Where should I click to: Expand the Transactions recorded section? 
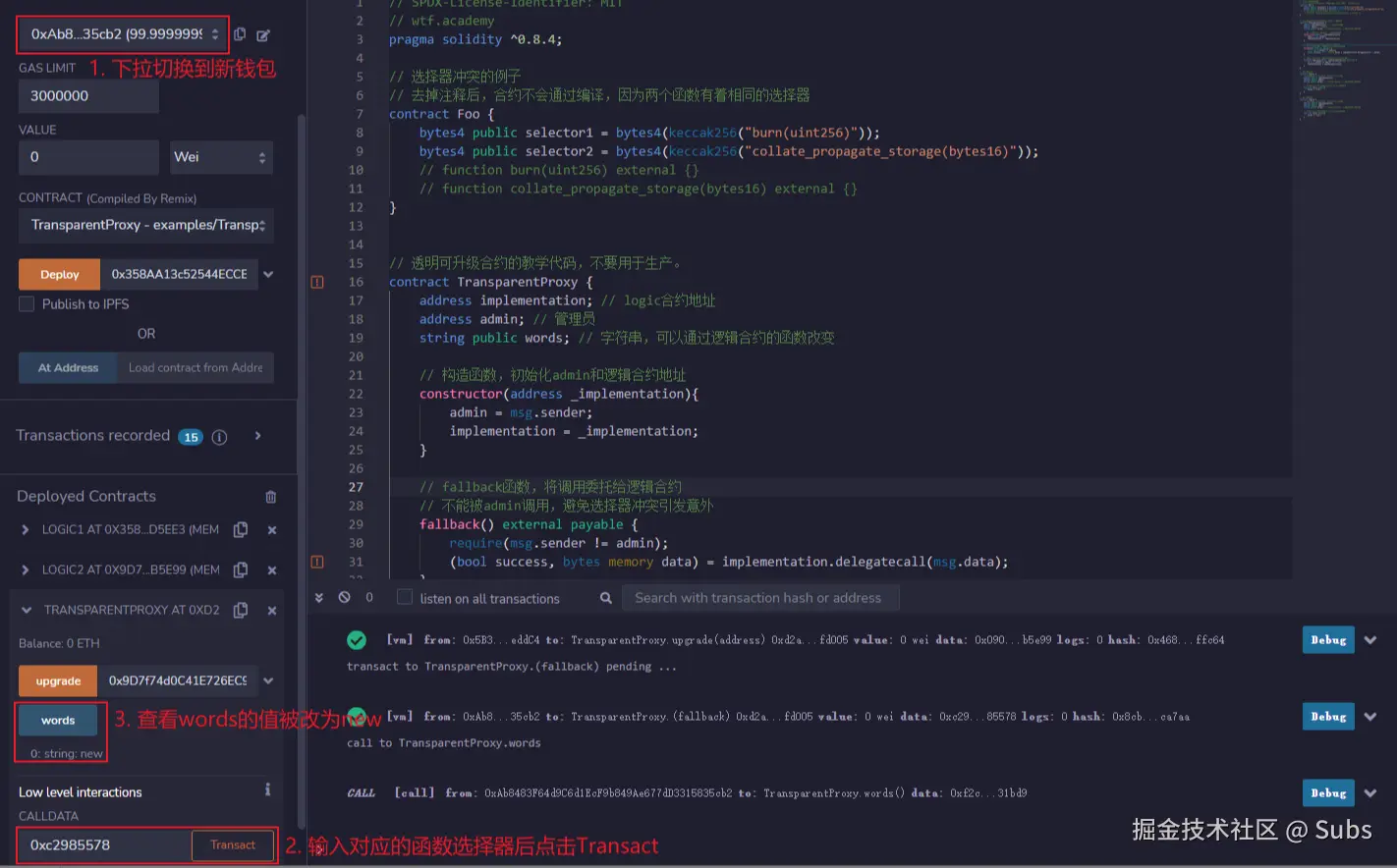(257, 436)
